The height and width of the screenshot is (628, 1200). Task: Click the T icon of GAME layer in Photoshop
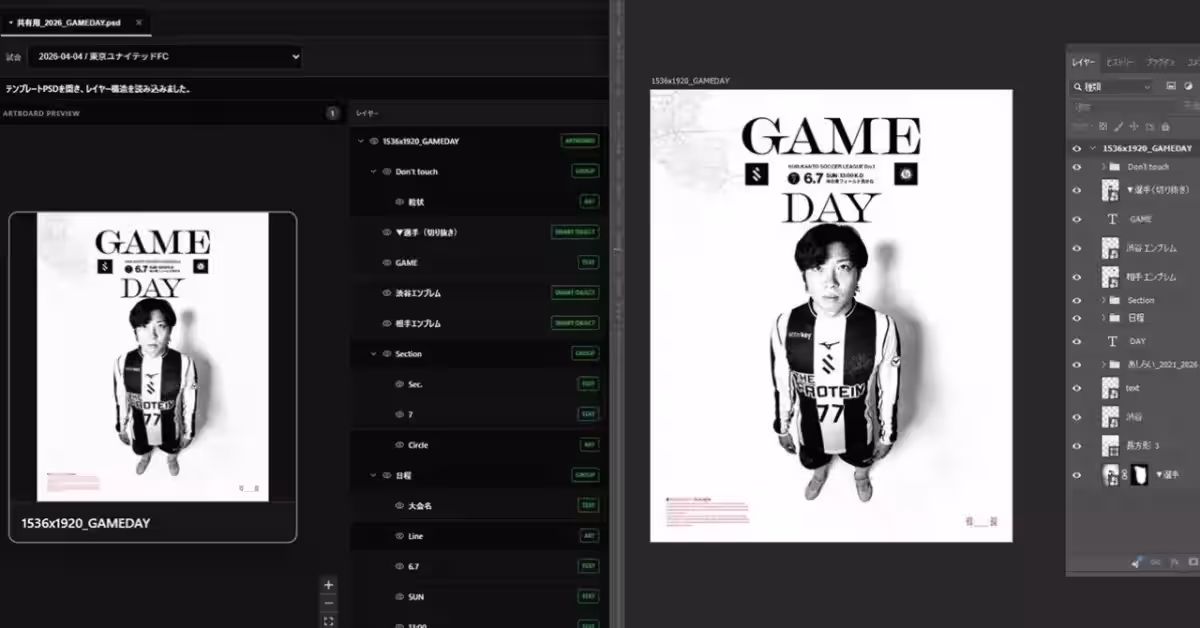1111,218
